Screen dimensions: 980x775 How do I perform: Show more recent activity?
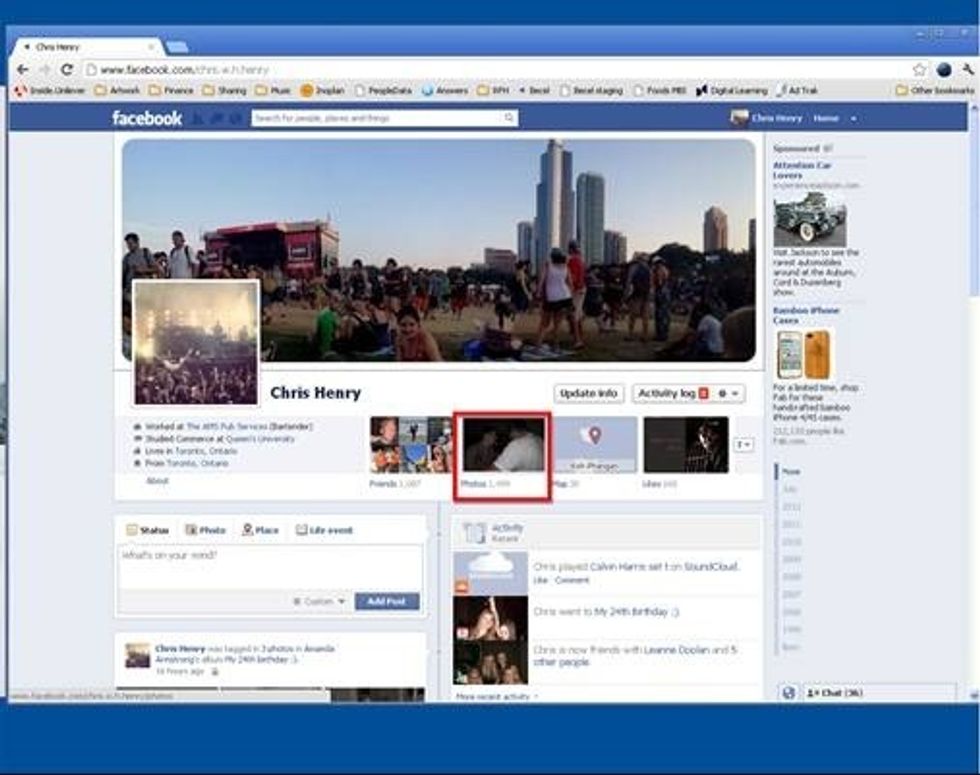point(497,696)
